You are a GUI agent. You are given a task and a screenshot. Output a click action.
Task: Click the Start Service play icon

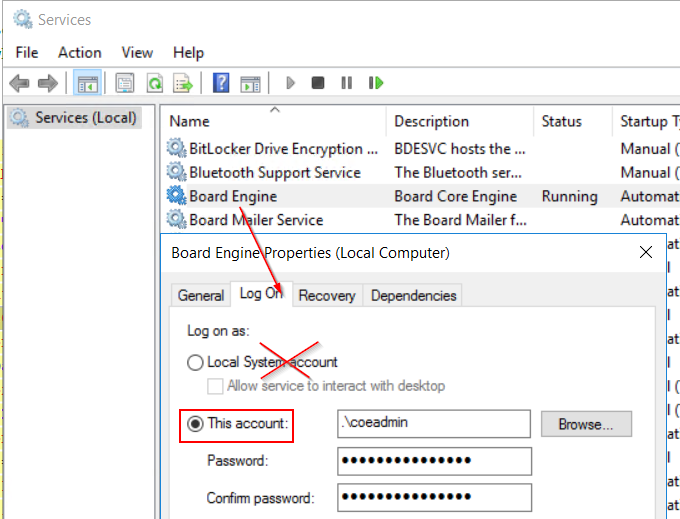tap(291, 83)
